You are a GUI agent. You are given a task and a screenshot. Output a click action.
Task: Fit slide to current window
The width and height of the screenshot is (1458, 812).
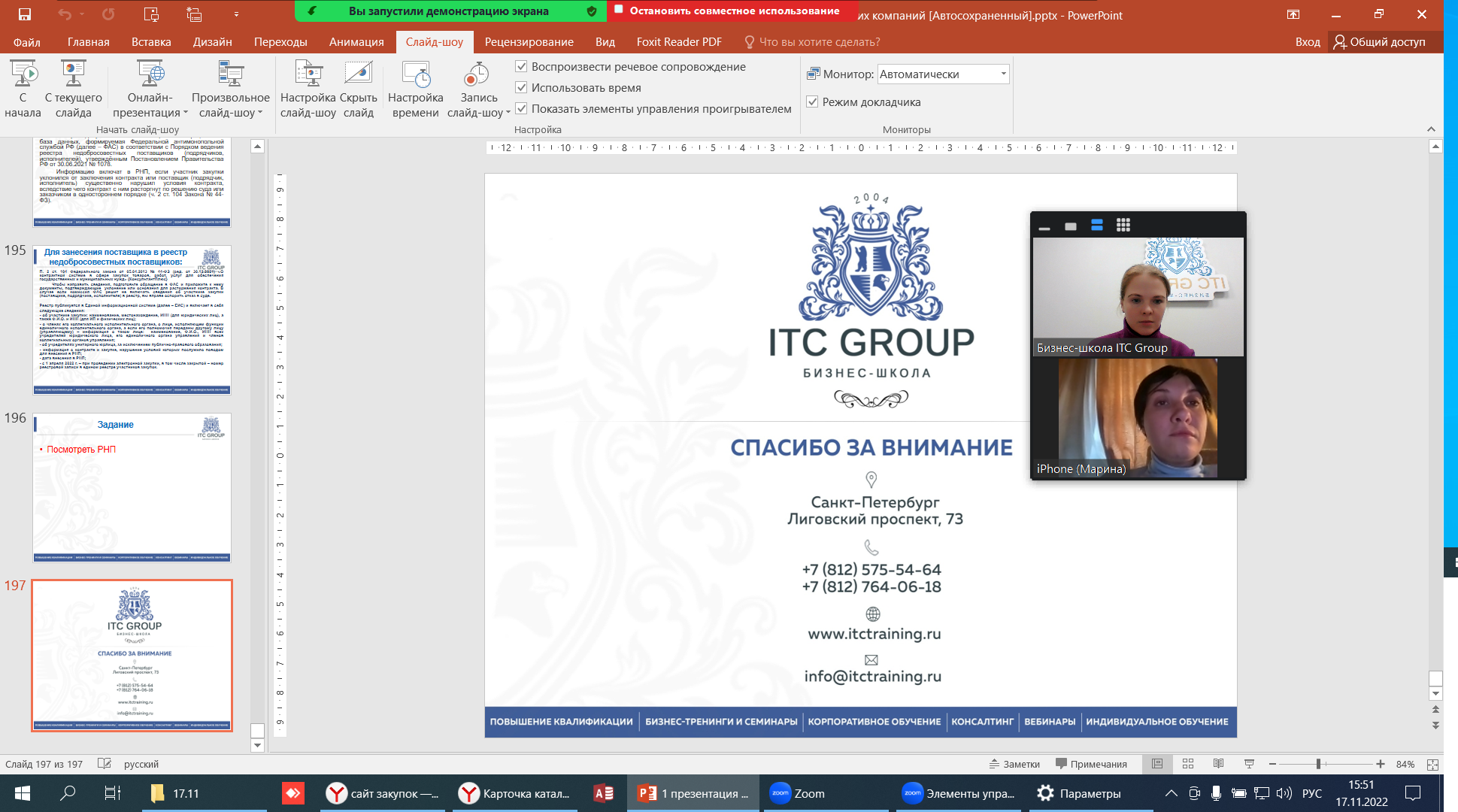pyautogui.click(x=1432, y=764)
